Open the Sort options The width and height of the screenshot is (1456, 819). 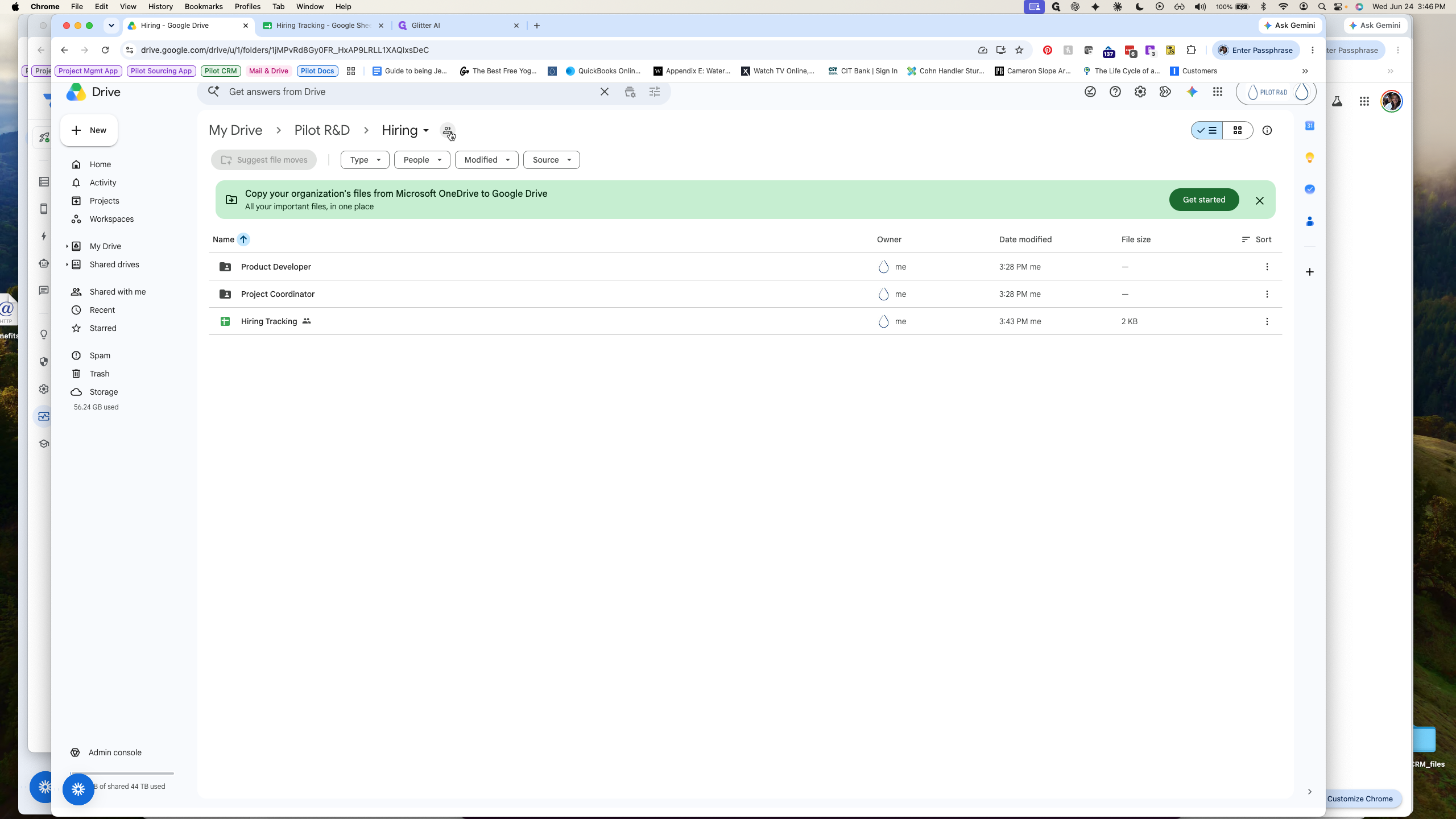pyautogui.click(x=1257, y=239)
